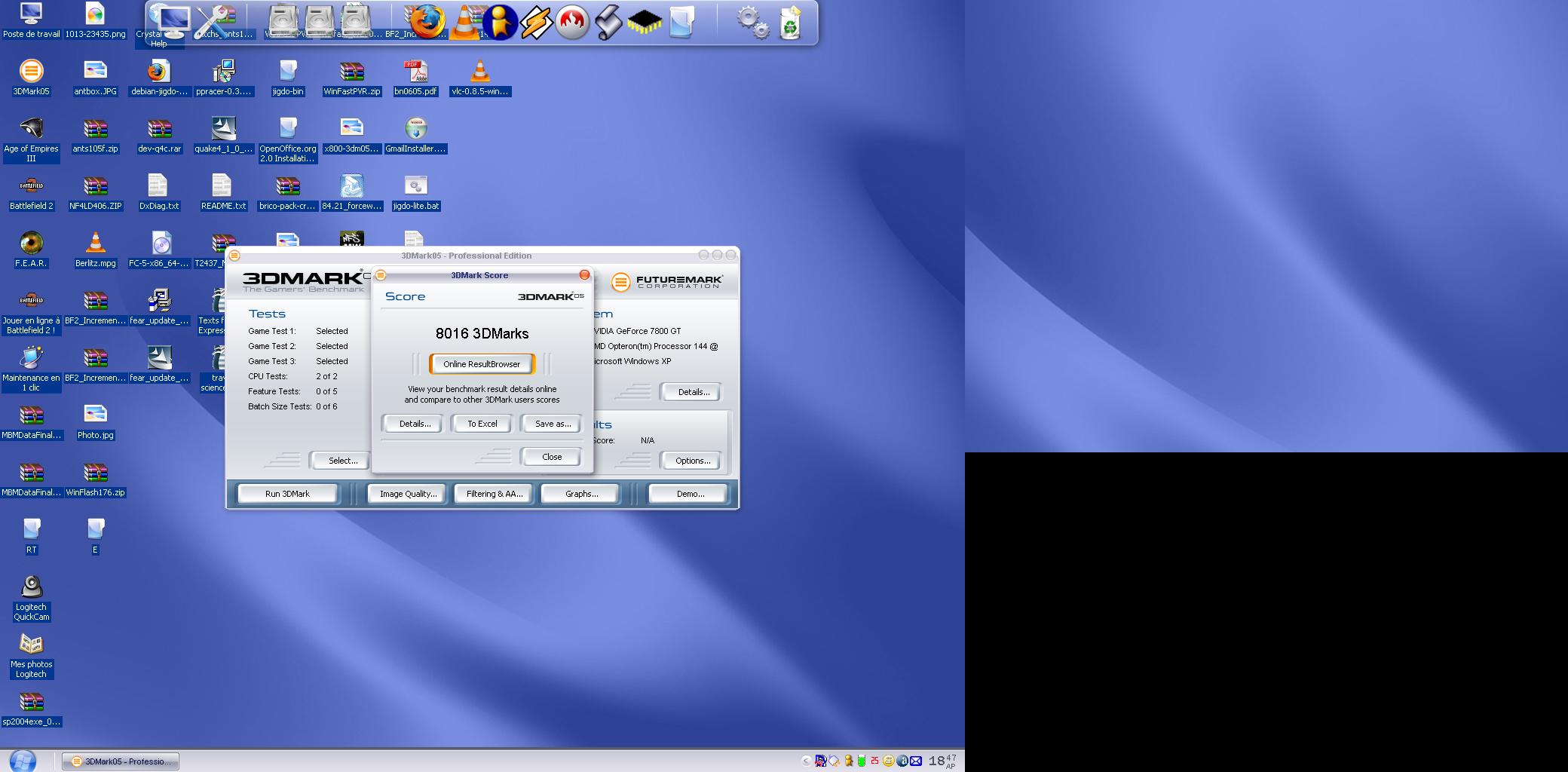The image size is (1568, 772).
Task: Click the taskbar clock showing 18:47
Action: pyautogui.click(x=942, y=761)
